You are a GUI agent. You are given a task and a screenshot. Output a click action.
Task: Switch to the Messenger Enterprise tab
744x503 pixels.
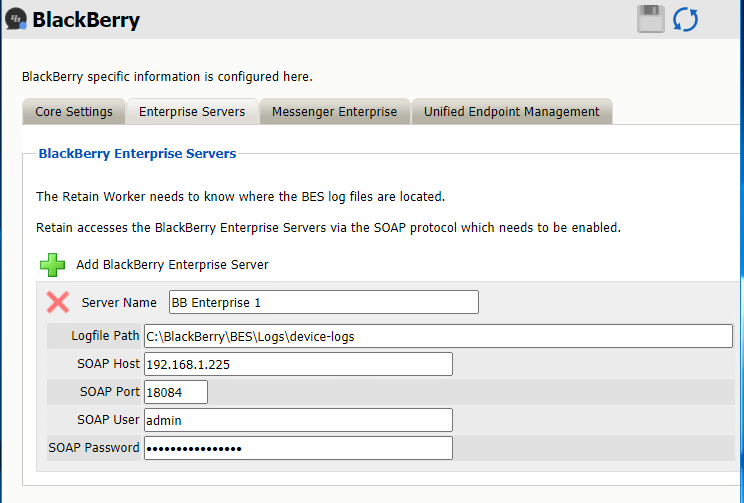click(334, 112)
